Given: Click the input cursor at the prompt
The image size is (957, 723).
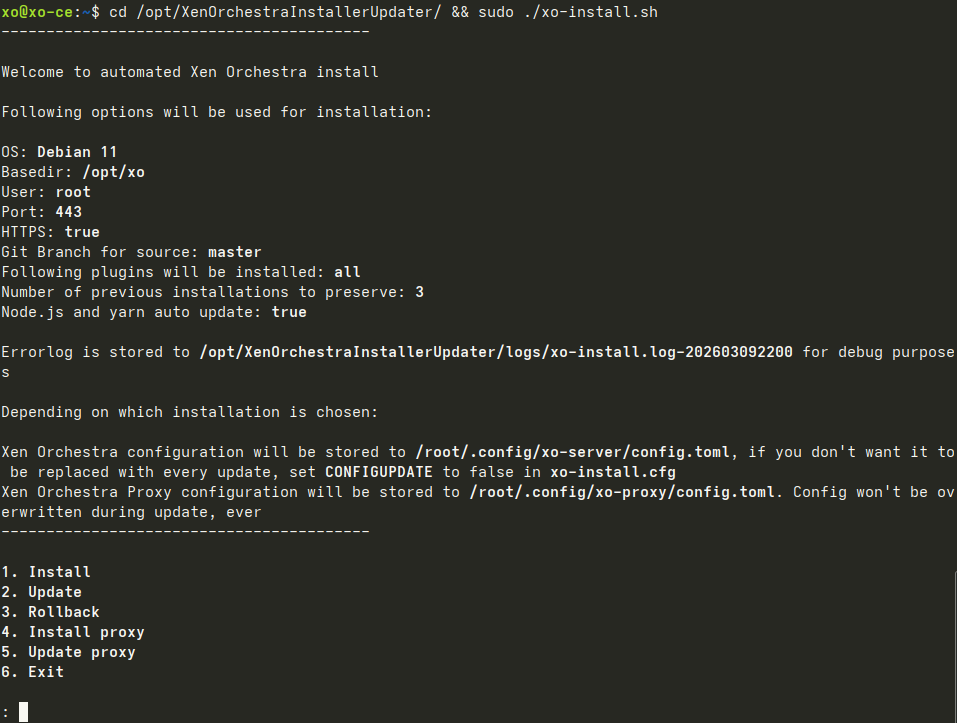Looking at the screenshot, I should click(23, 712).
